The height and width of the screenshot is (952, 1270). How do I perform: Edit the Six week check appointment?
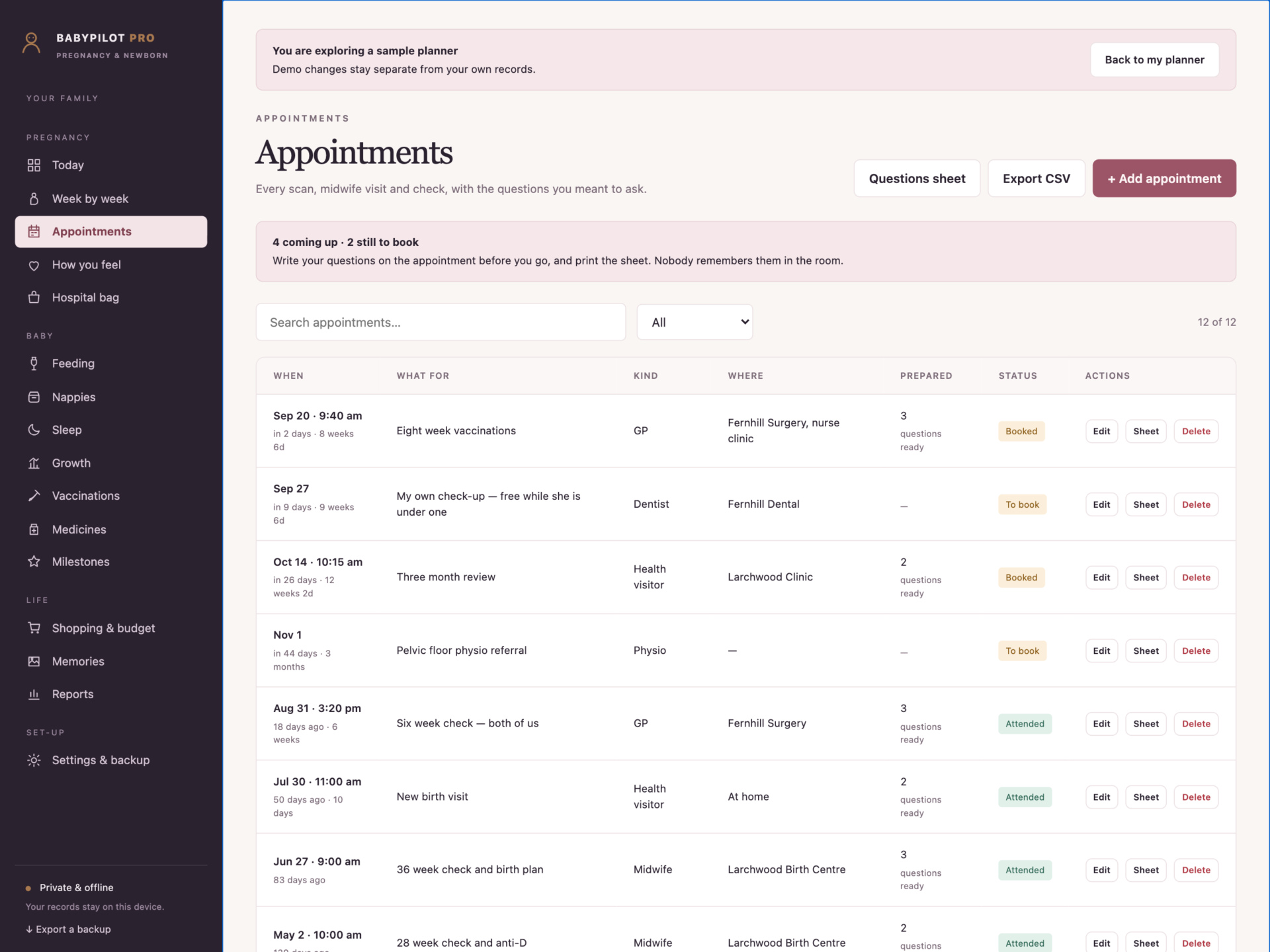[1101, 724]
